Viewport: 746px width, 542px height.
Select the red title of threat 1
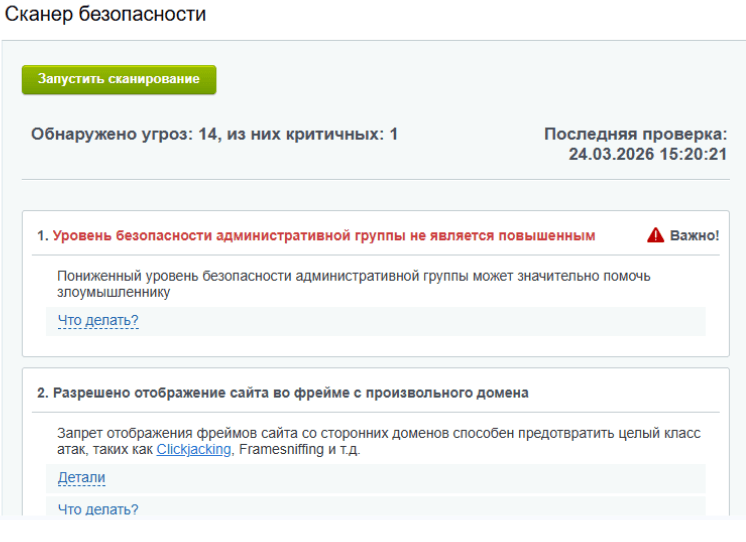324,236
